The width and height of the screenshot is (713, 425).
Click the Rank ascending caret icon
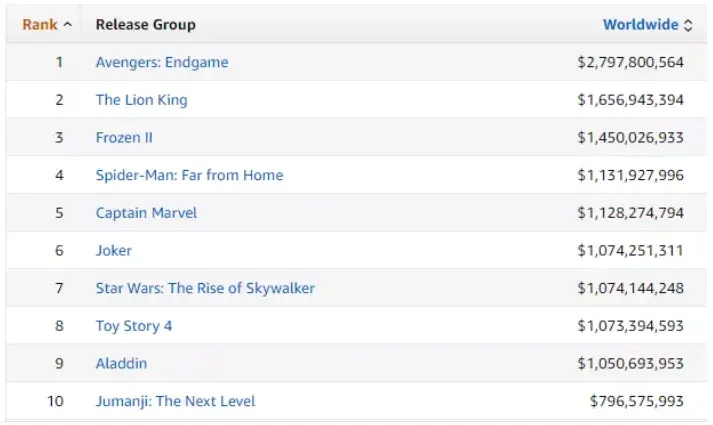click(67, 25)
